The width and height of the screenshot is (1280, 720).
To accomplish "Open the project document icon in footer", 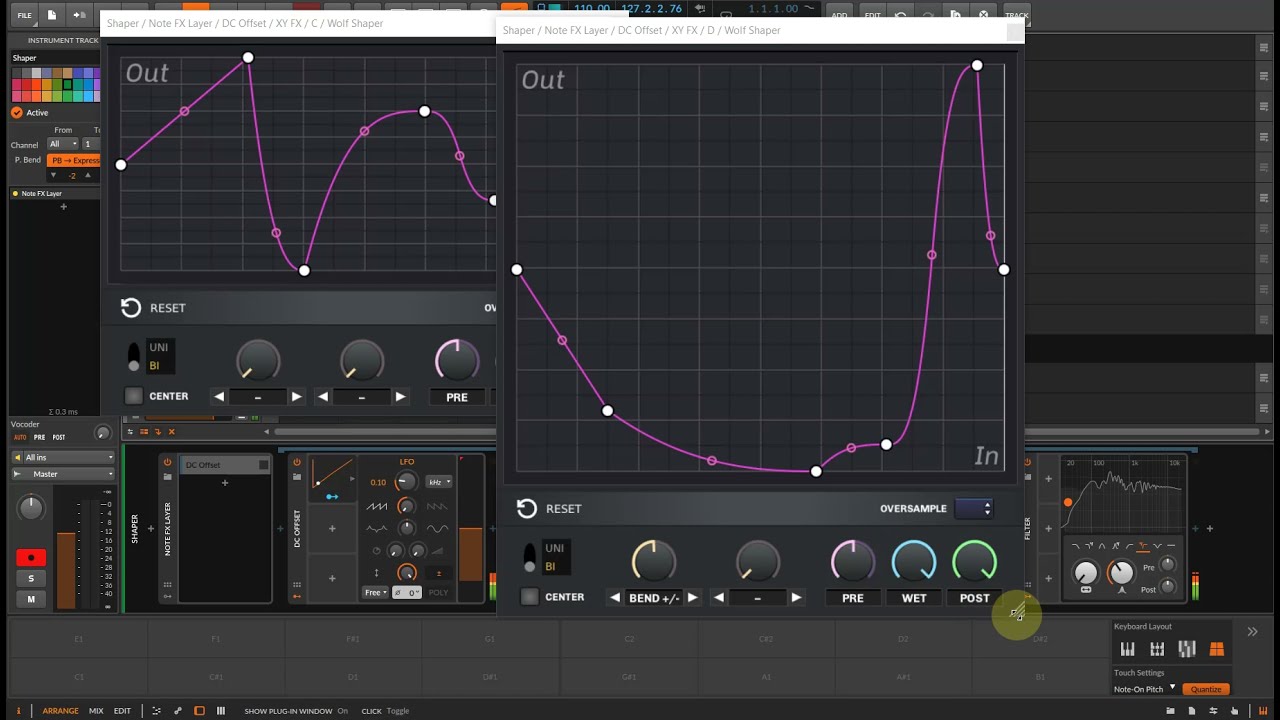I will coord(1192,711).
